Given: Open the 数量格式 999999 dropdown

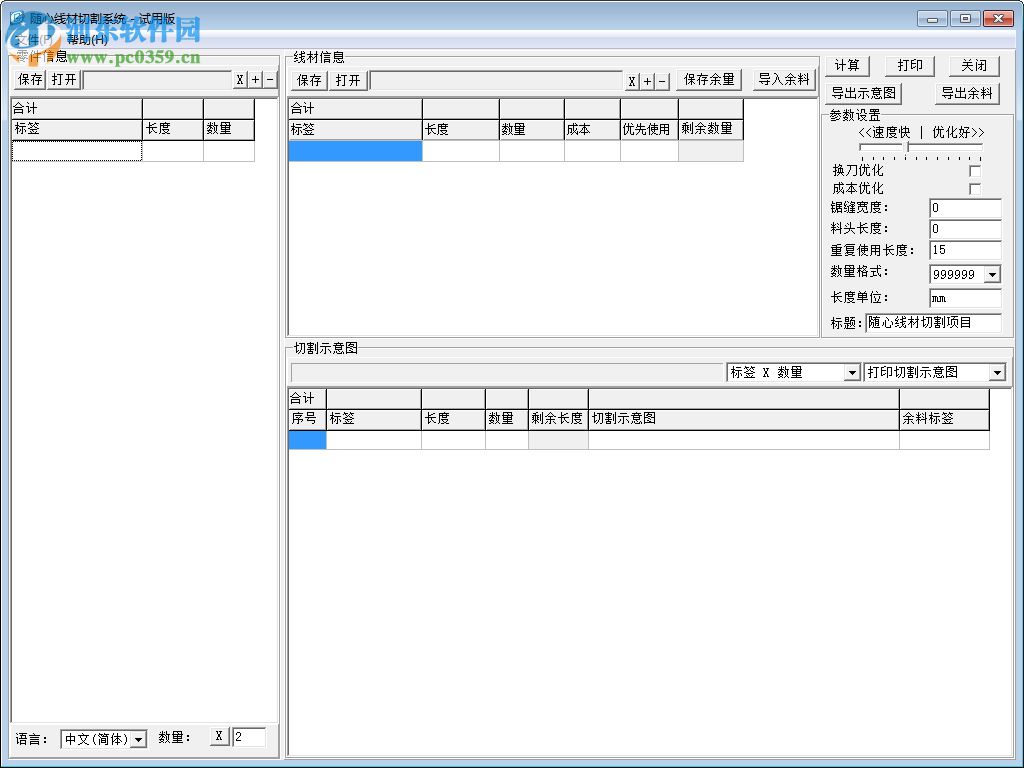Looking at the screenshot, I should (x=993, y=274).
